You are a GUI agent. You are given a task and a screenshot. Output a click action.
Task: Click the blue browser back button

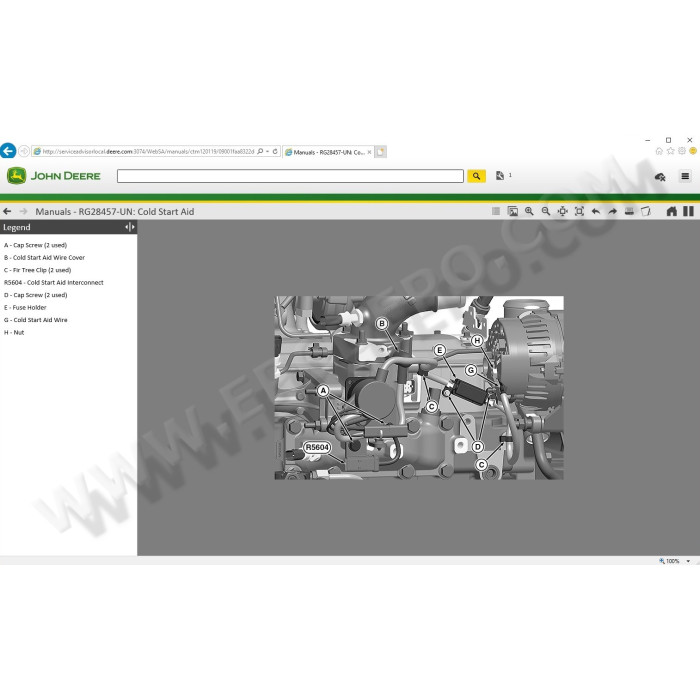pos(8,151)
